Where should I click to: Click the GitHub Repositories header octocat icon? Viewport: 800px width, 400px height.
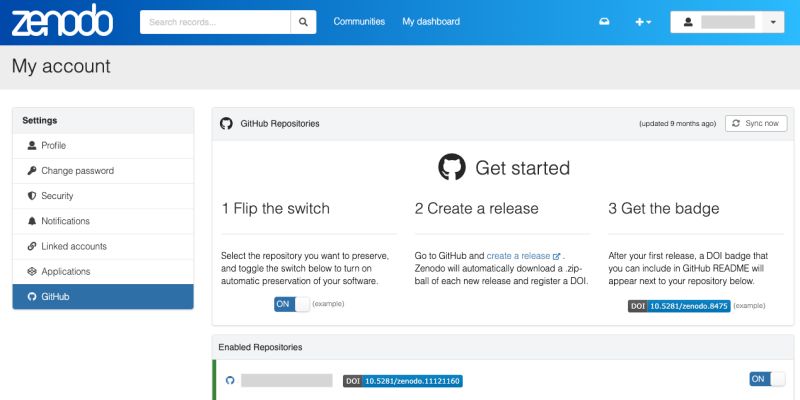(226, 123)
